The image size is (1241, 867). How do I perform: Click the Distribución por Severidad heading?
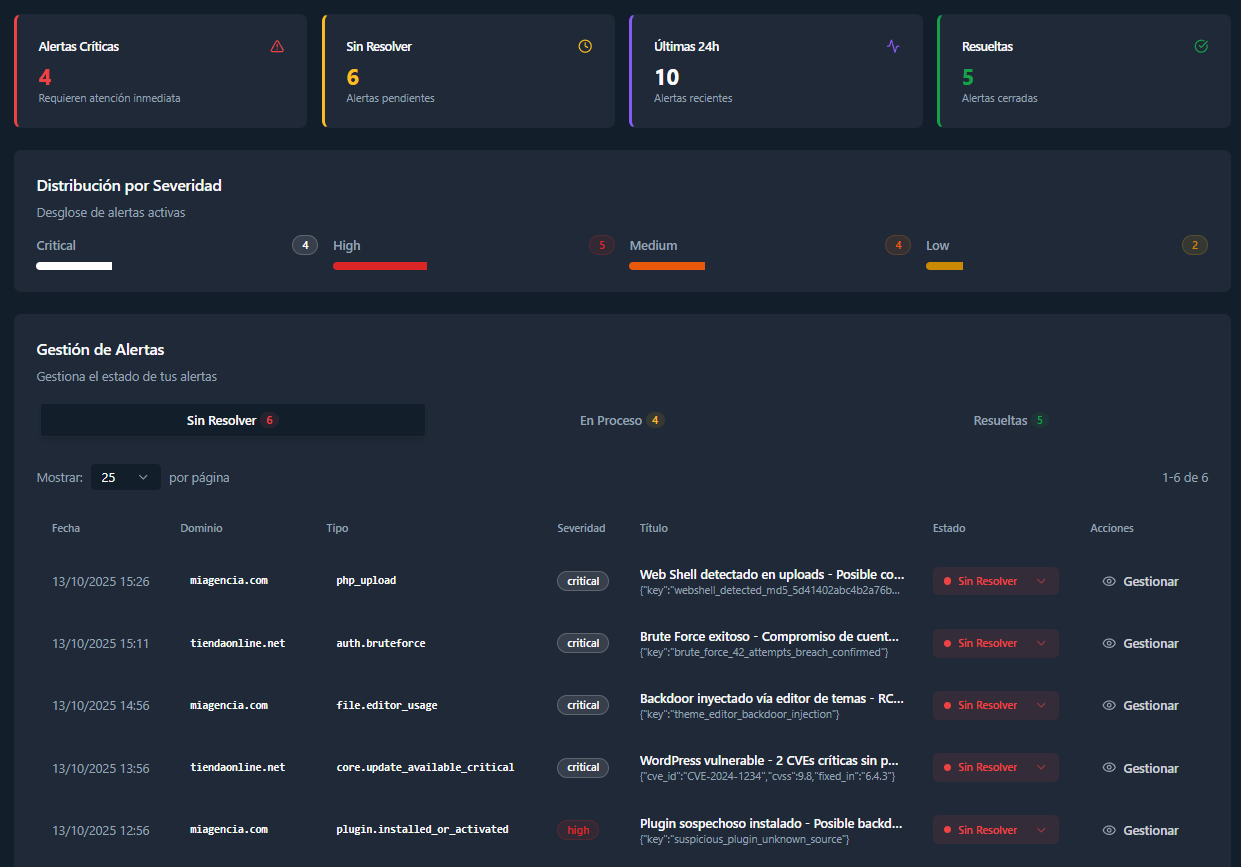[x=129, y=185]
